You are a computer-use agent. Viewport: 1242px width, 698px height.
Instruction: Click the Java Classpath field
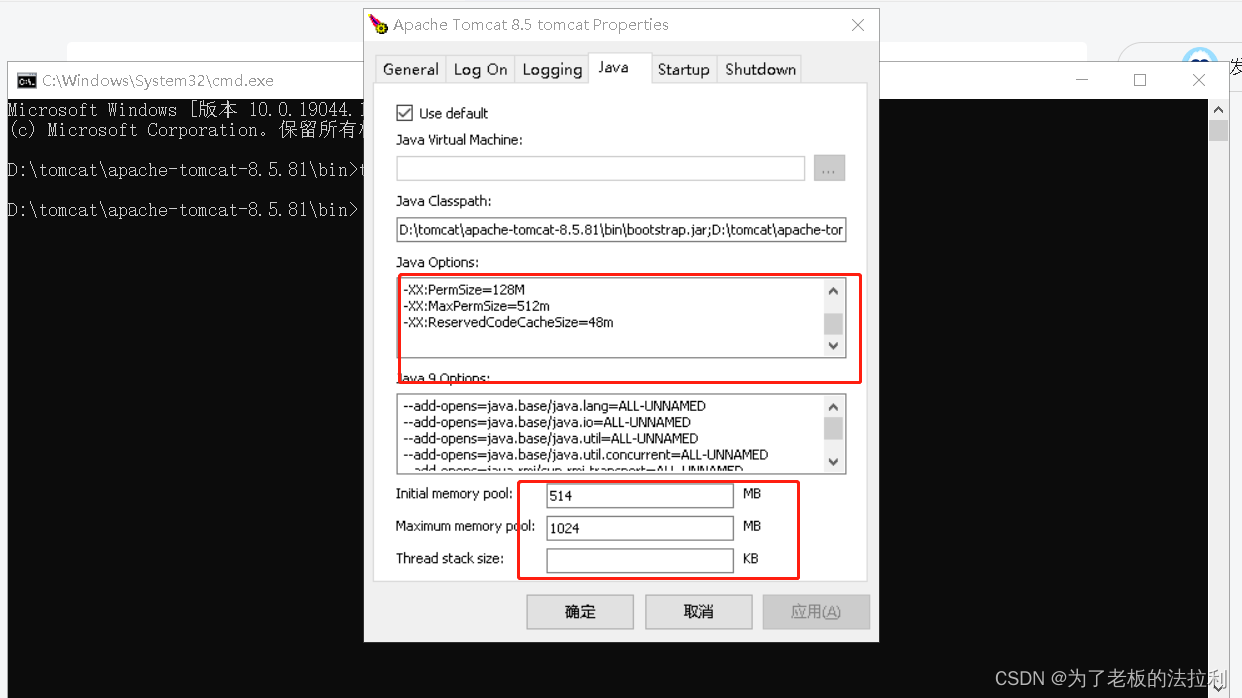pos(621,230)
